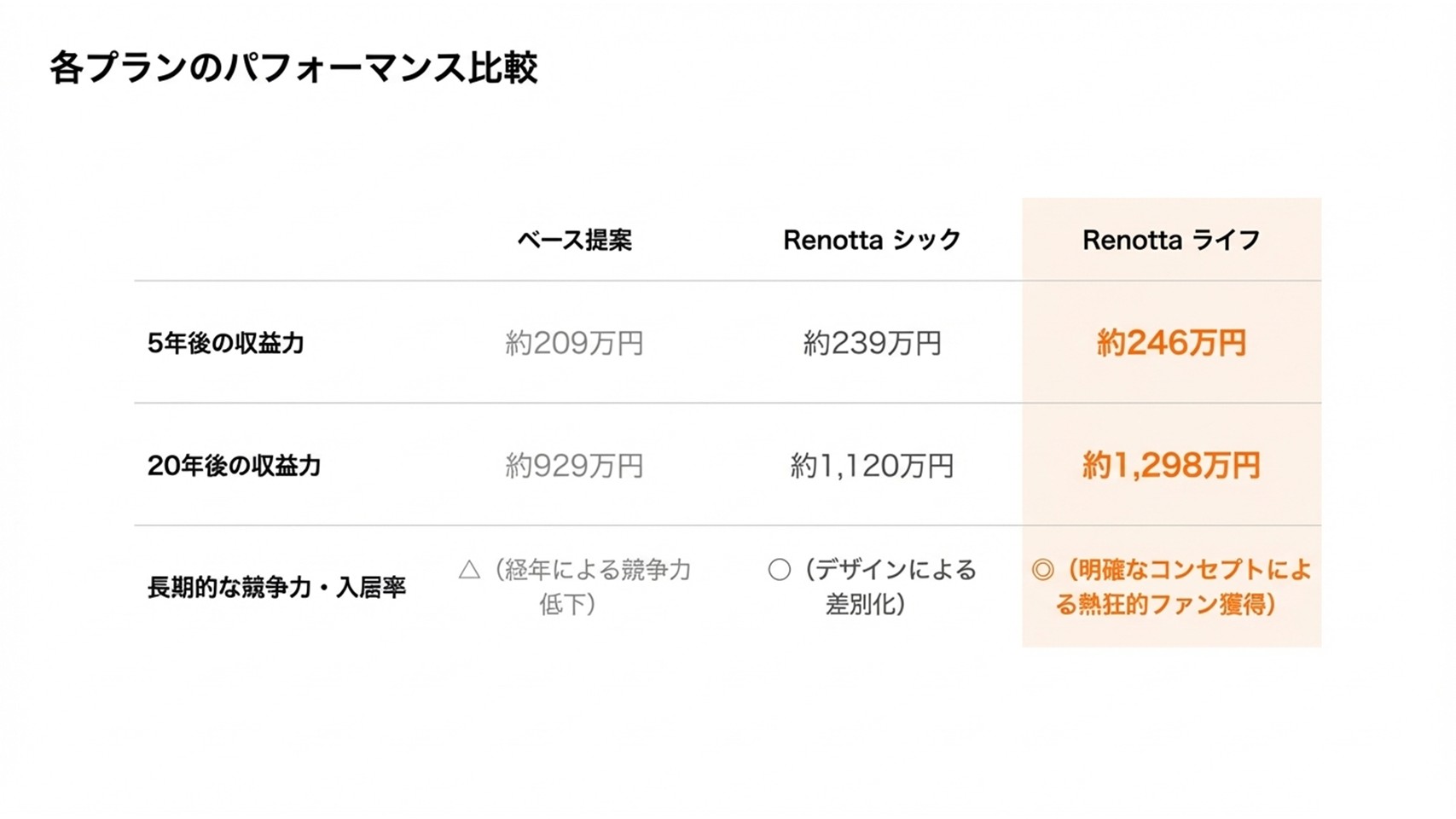This screenshot has width=1456, height=819.
Task: Click the 約239万円 cell
Action: [x=872, y=343]
